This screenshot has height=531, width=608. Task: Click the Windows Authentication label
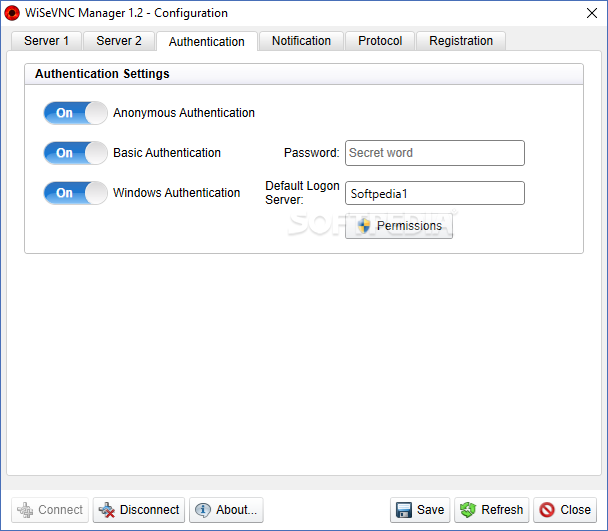pos(176,193)
